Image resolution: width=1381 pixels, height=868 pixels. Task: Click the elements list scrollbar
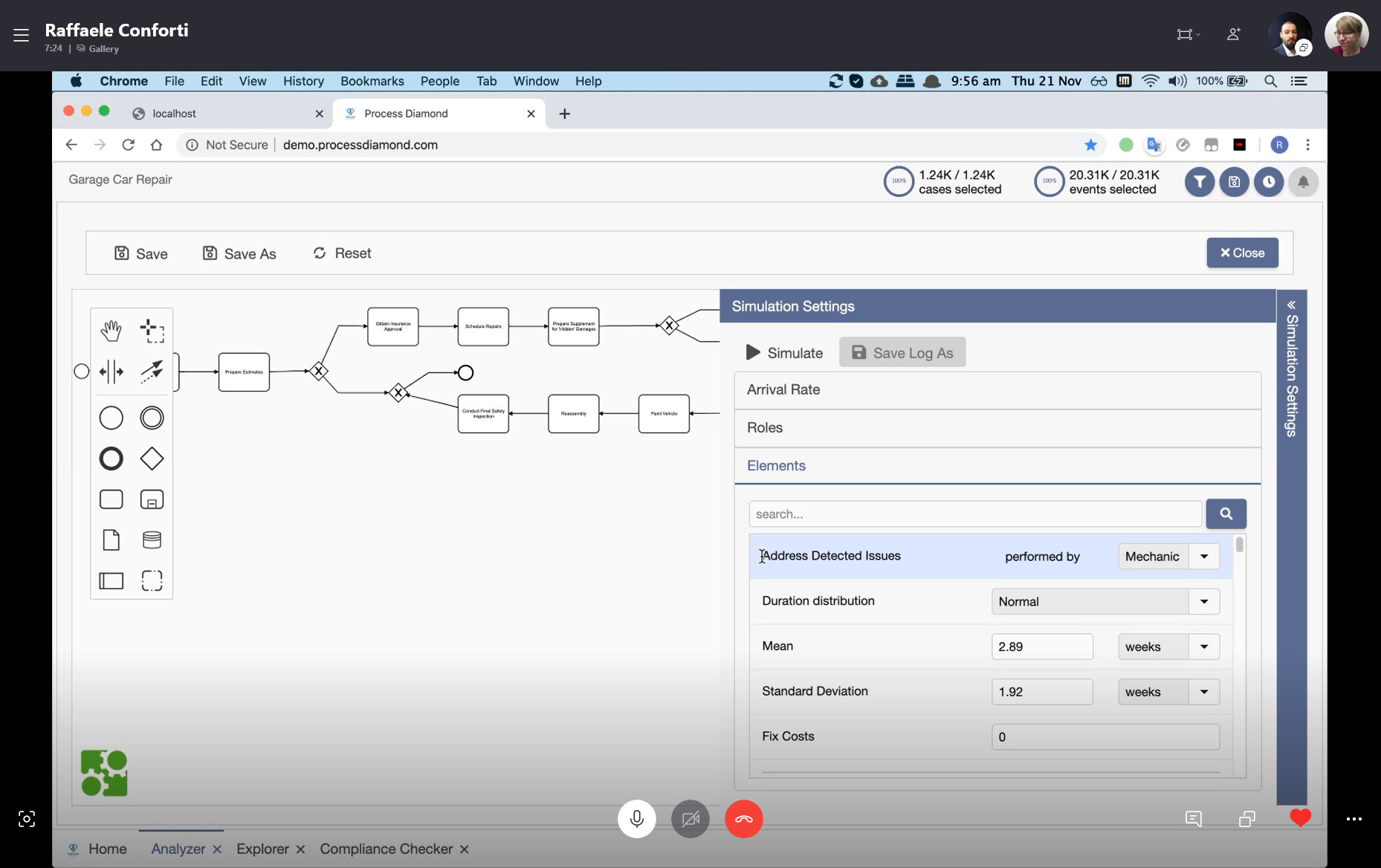coord(1239,545)
